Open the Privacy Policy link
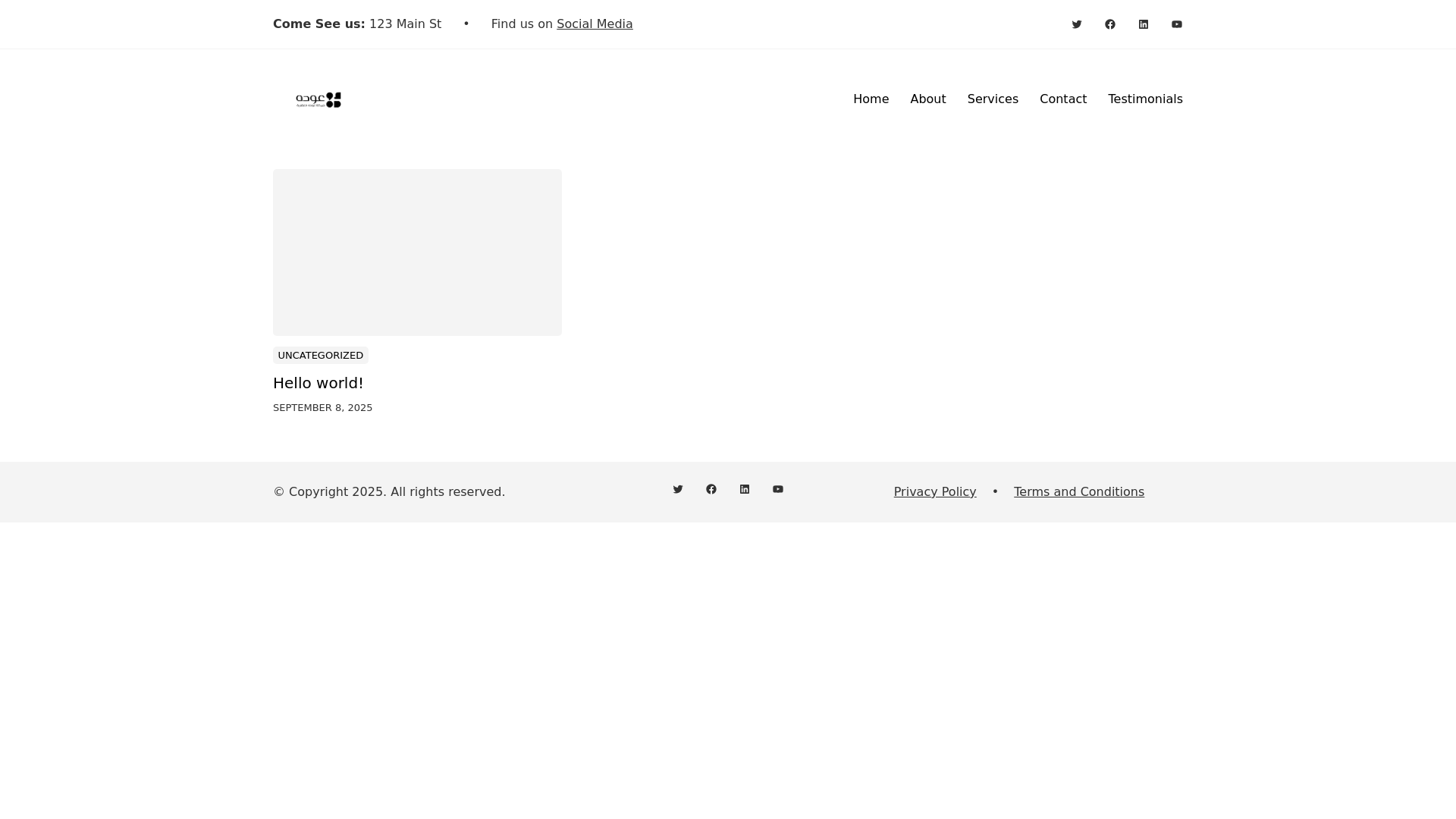Viewport: 1456px width, 819px height. tap(935, 492)
